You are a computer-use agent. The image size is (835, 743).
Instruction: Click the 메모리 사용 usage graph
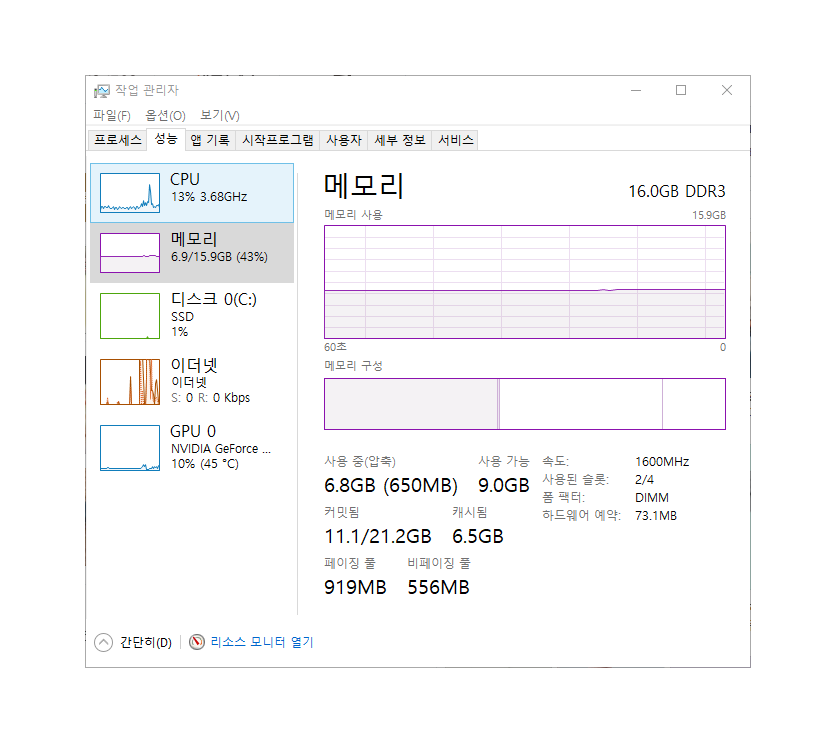click(x=525, y=282)
